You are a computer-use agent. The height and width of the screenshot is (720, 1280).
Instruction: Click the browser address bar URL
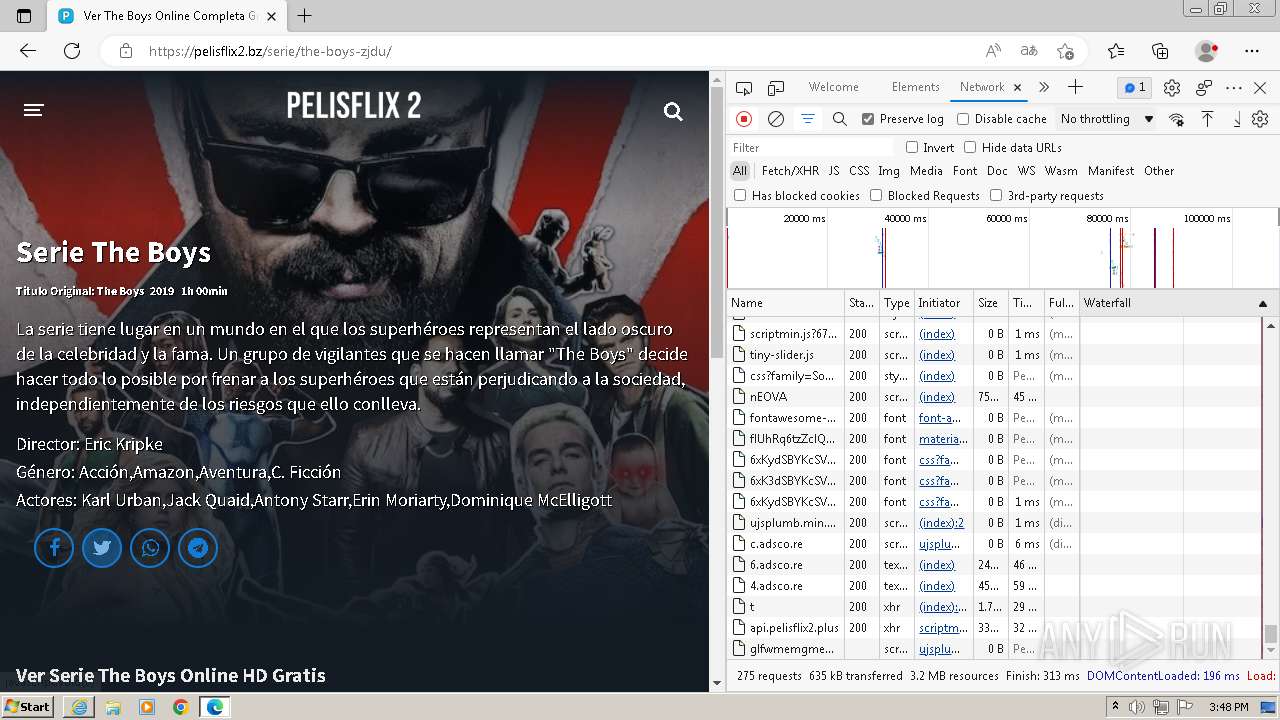pyautogui.click(x=270, y=51)
